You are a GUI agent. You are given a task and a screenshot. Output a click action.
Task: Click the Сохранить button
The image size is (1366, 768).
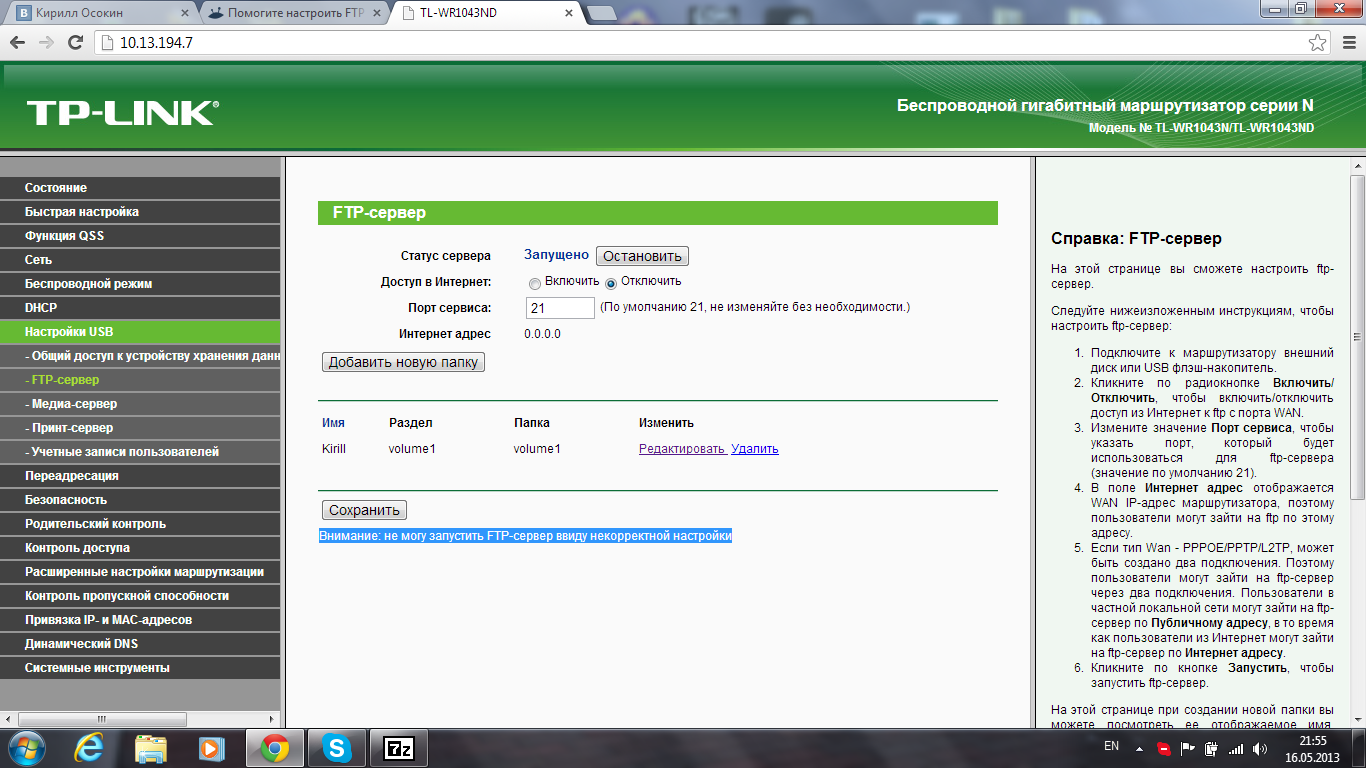tap(364, 510)
